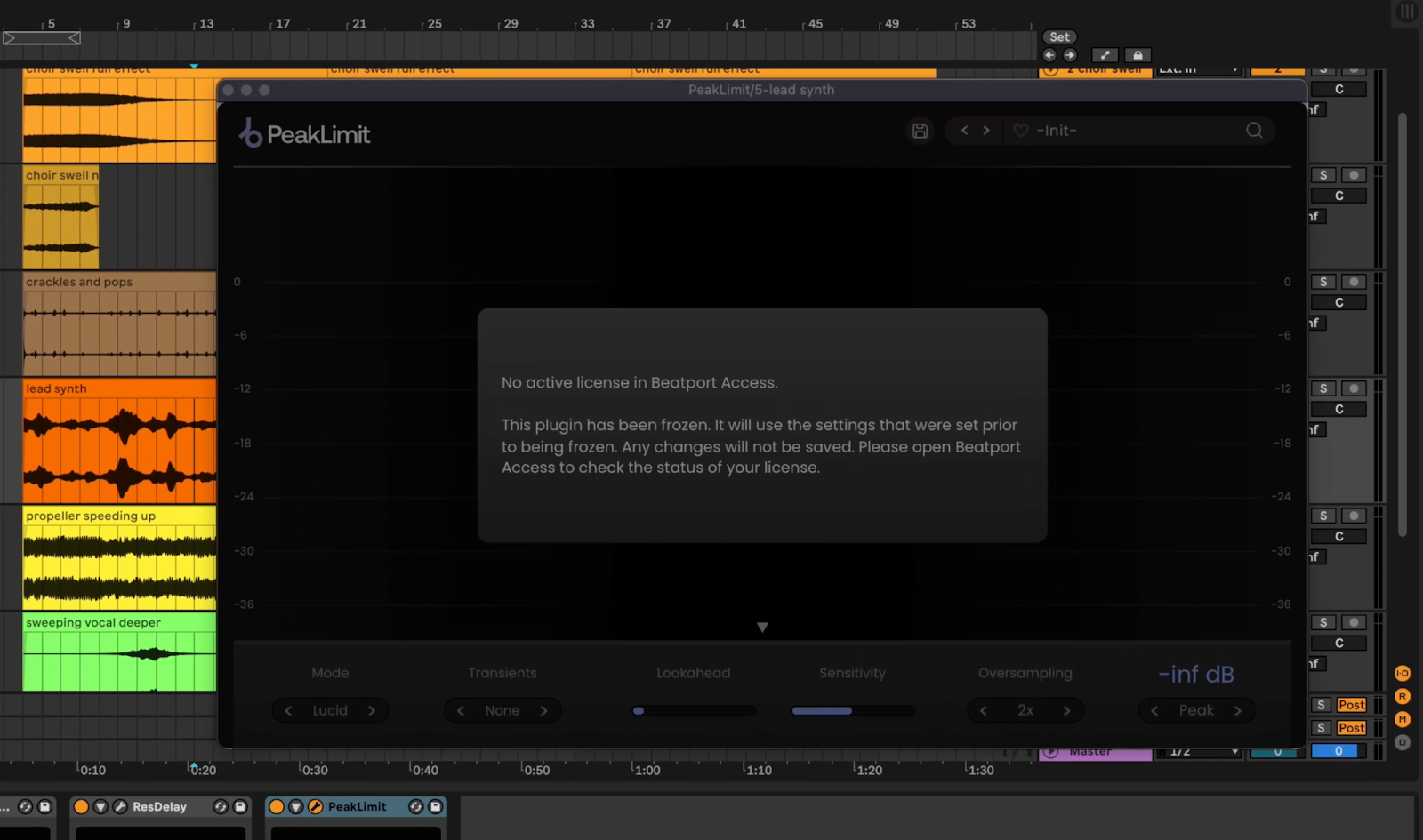This screenshot has height=840, width=1423.
Task: Save preset with floppy disk icon
Action: pos(921,131)
